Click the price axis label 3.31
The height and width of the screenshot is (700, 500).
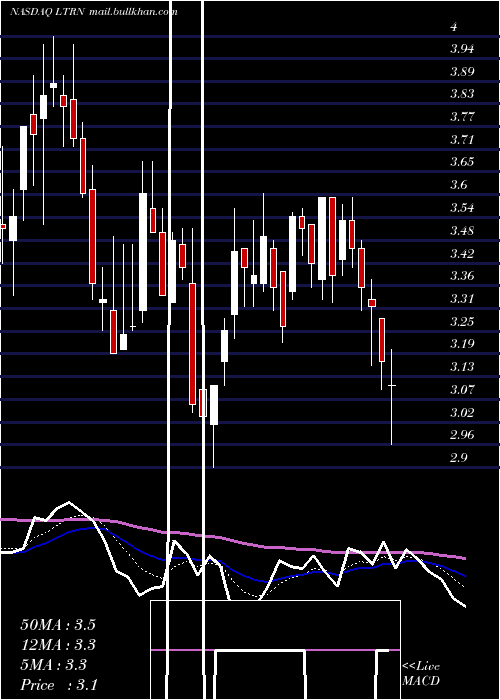point(462,299)
